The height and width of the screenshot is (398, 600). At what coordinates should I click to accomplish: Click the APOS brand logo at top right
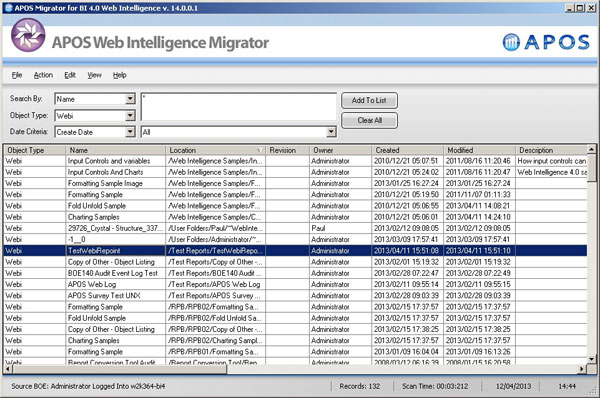coord(546,42)
